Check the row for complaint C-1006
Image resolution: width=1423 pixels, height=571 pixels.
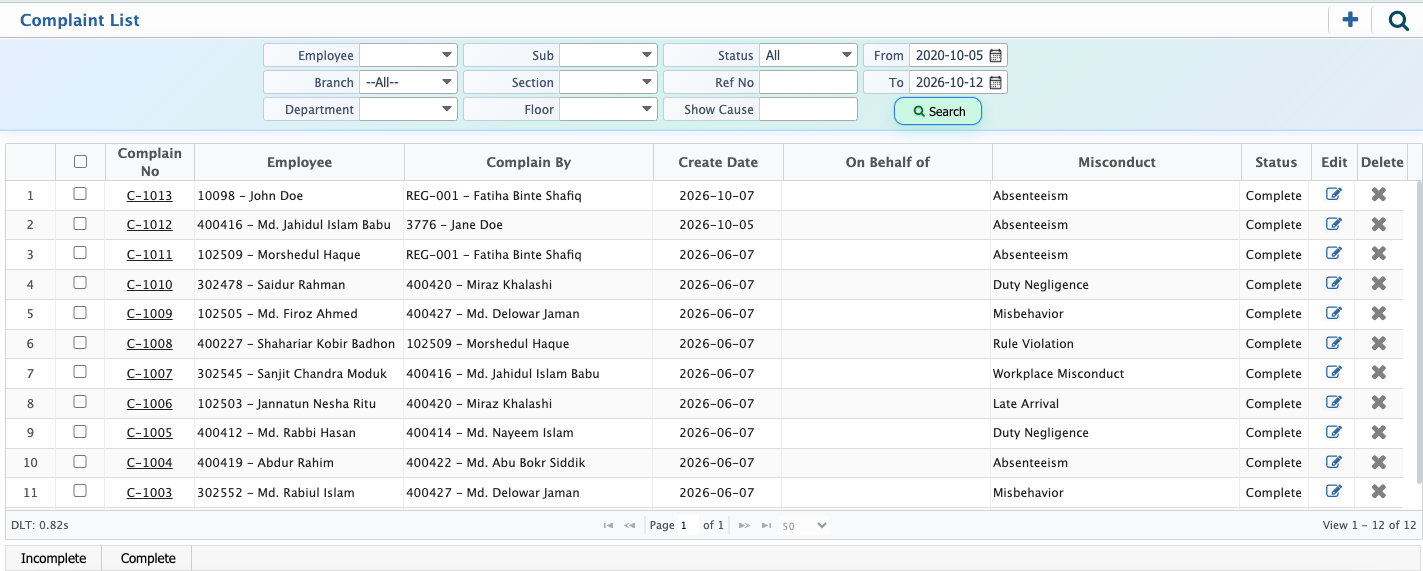[81, 402]
